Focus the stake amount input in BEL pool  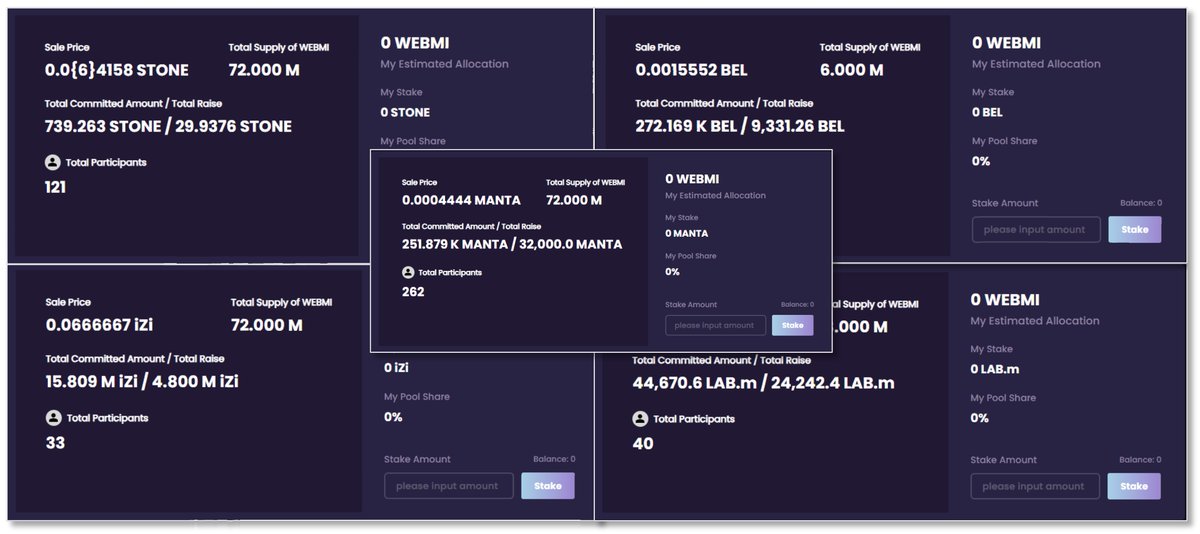1035,229
